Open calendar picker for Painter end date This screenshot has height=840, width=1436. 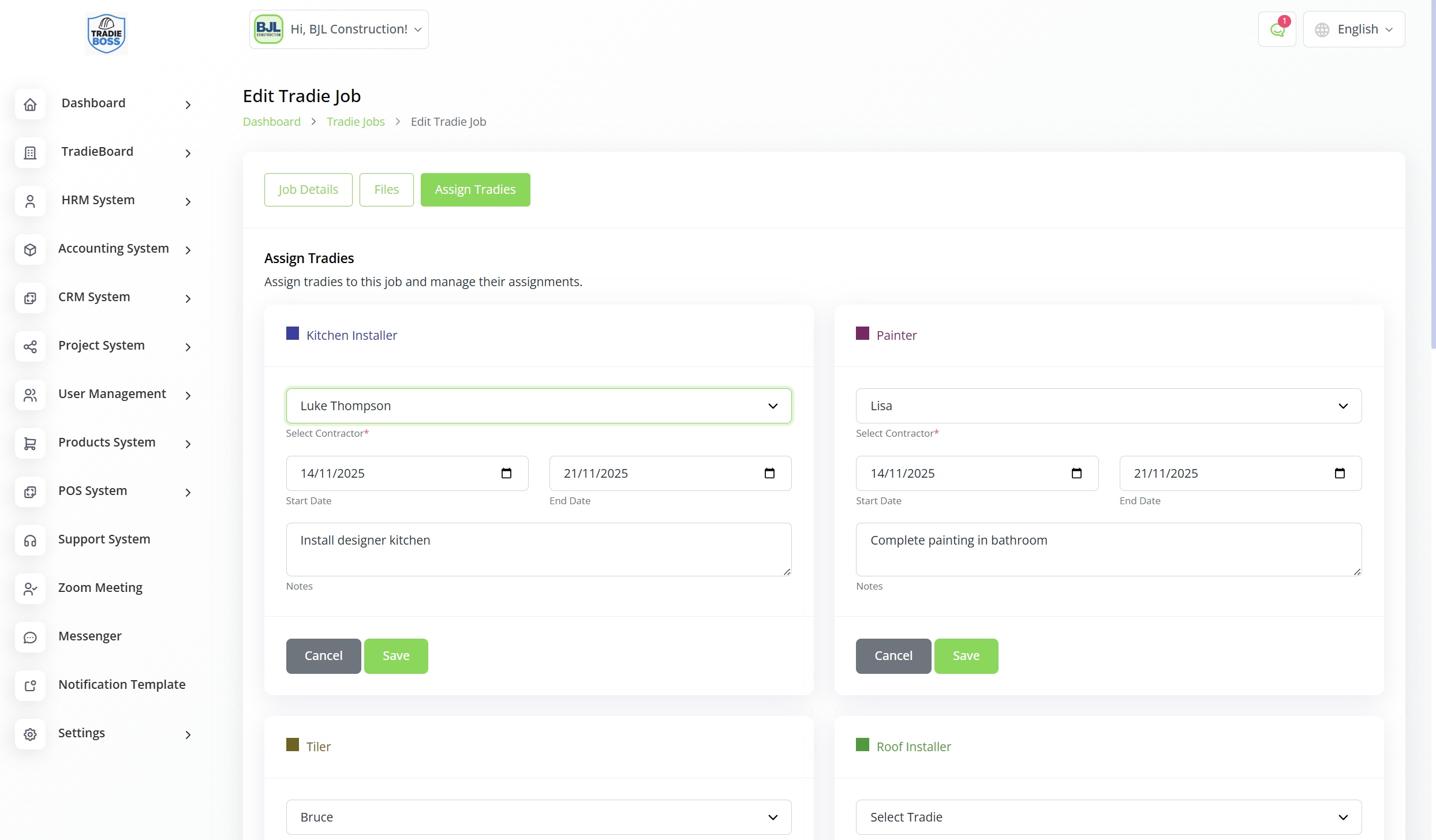[1340, 473]
